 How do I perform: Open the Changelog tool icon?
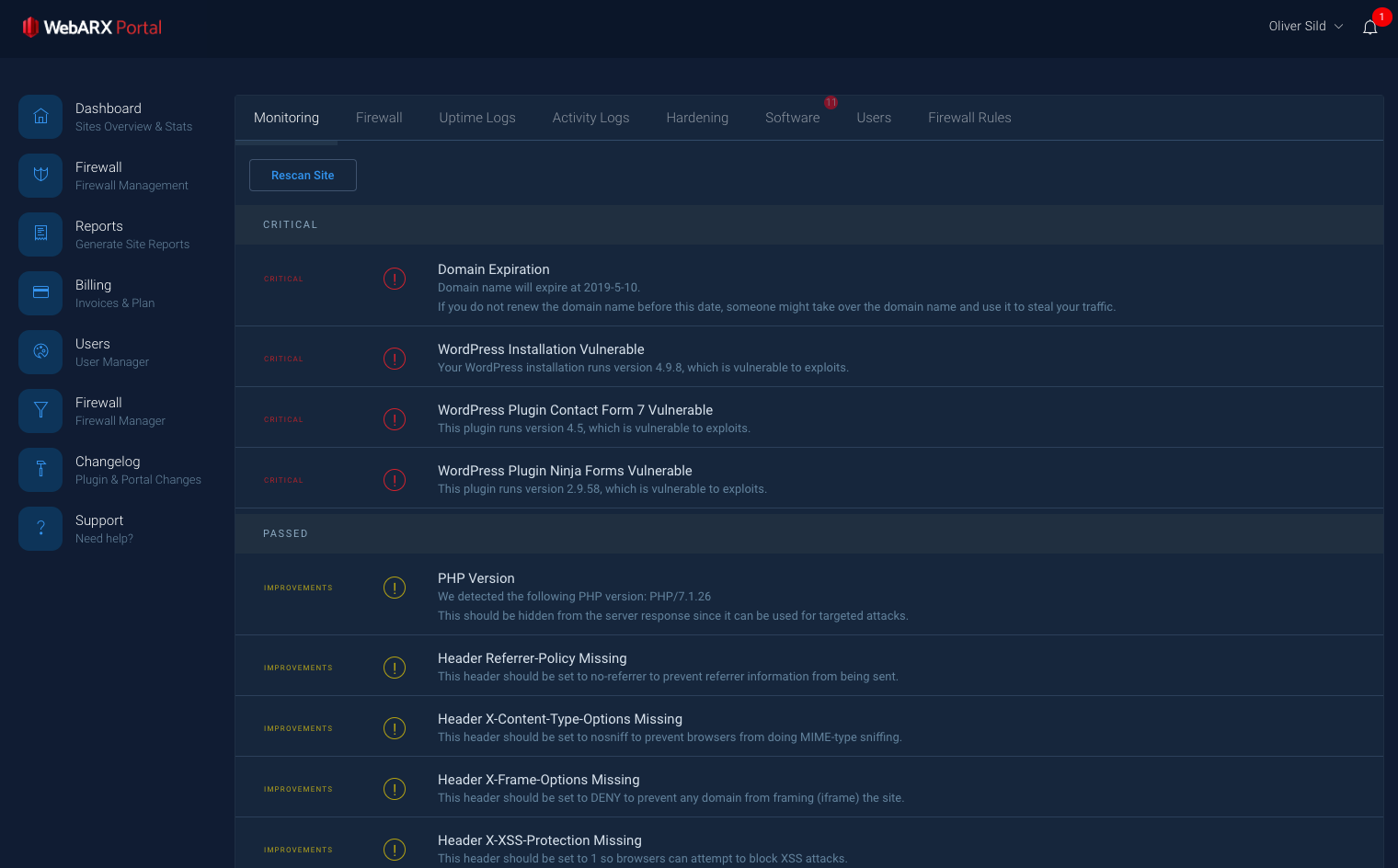(x=40, y=470)
